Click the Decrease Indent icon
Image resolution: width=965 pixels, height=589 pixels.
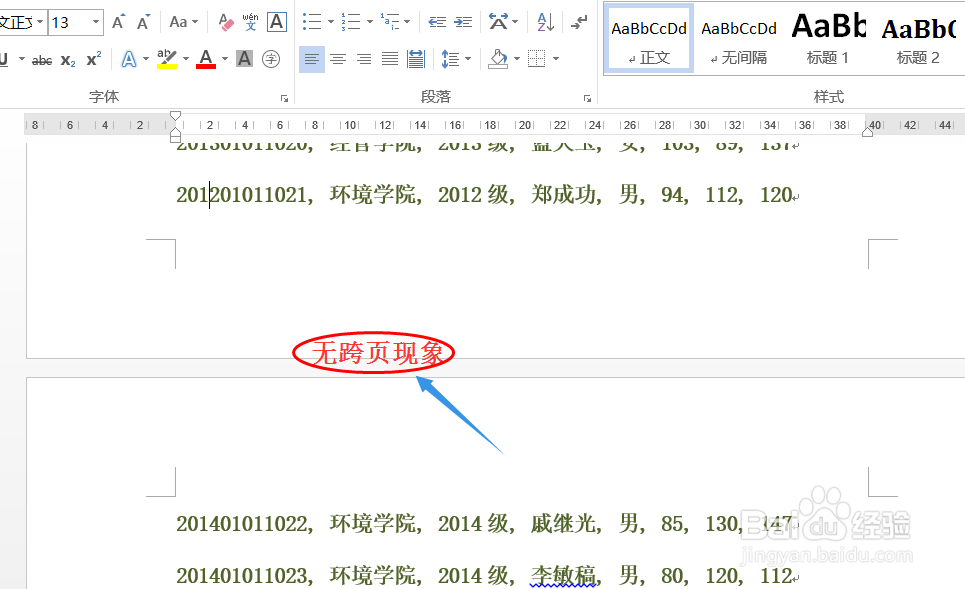pyautogui.click(x=437, y=21)
